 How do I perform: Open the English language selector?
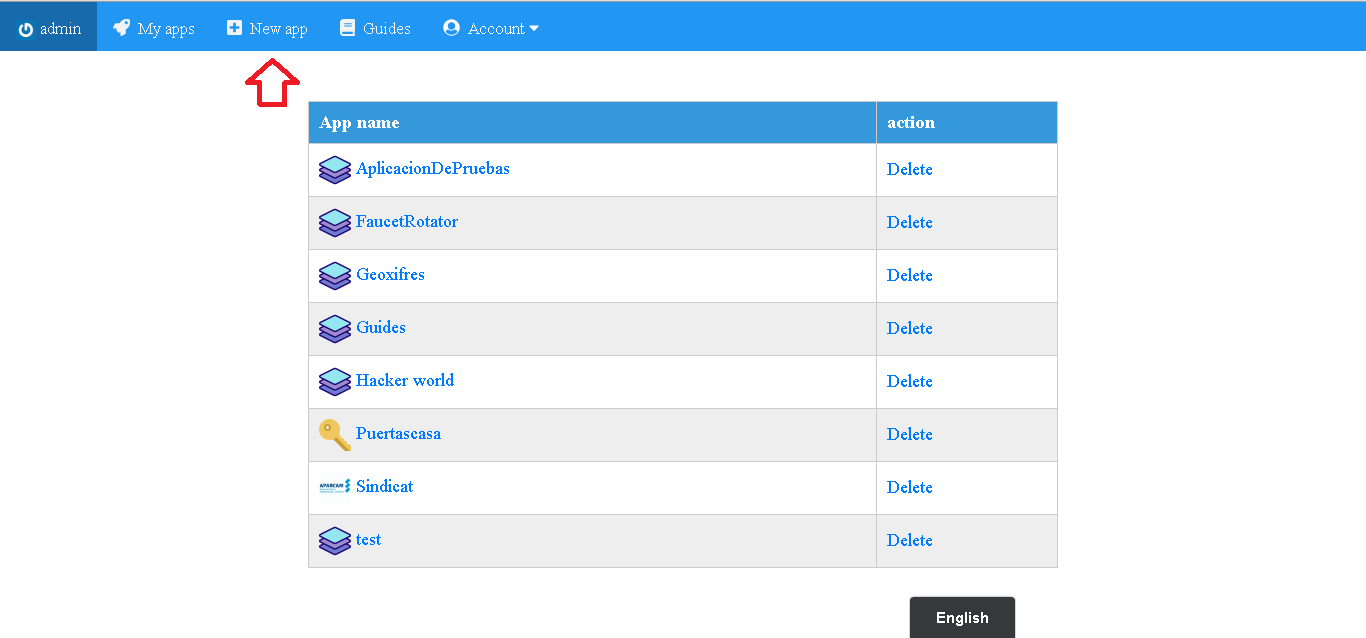click(962, 618)
